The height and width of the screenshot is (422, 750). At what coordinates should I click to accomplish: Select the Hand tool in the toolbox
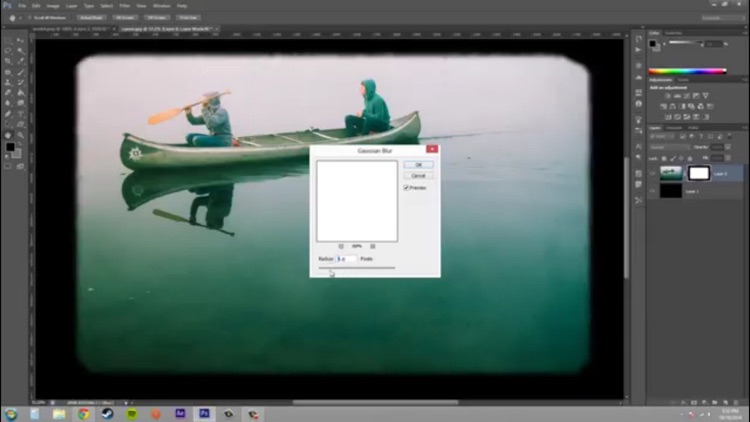[8, 135]
